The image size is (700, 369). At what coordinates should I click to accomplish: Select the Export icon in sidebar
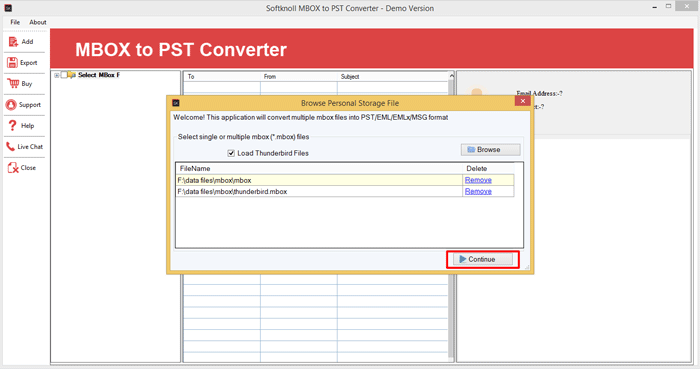[x=12, y=62]
